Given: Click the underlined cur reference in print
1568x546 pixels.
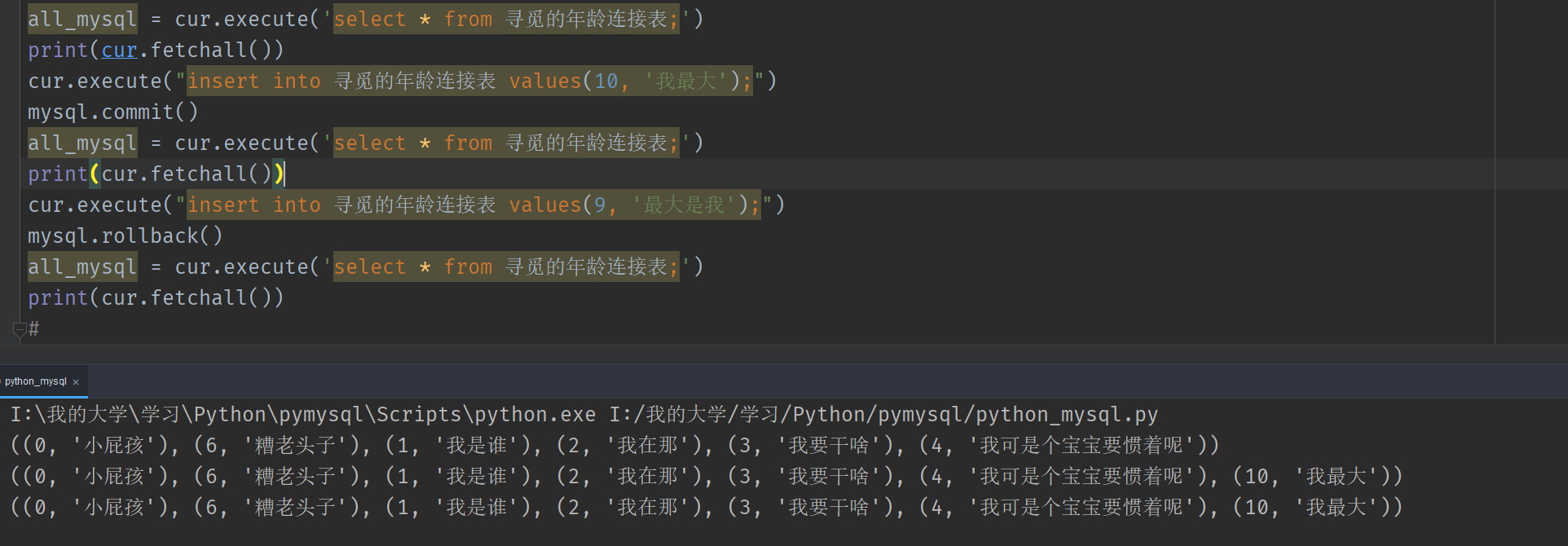Looking at the screenshot, I should point(119,51).
